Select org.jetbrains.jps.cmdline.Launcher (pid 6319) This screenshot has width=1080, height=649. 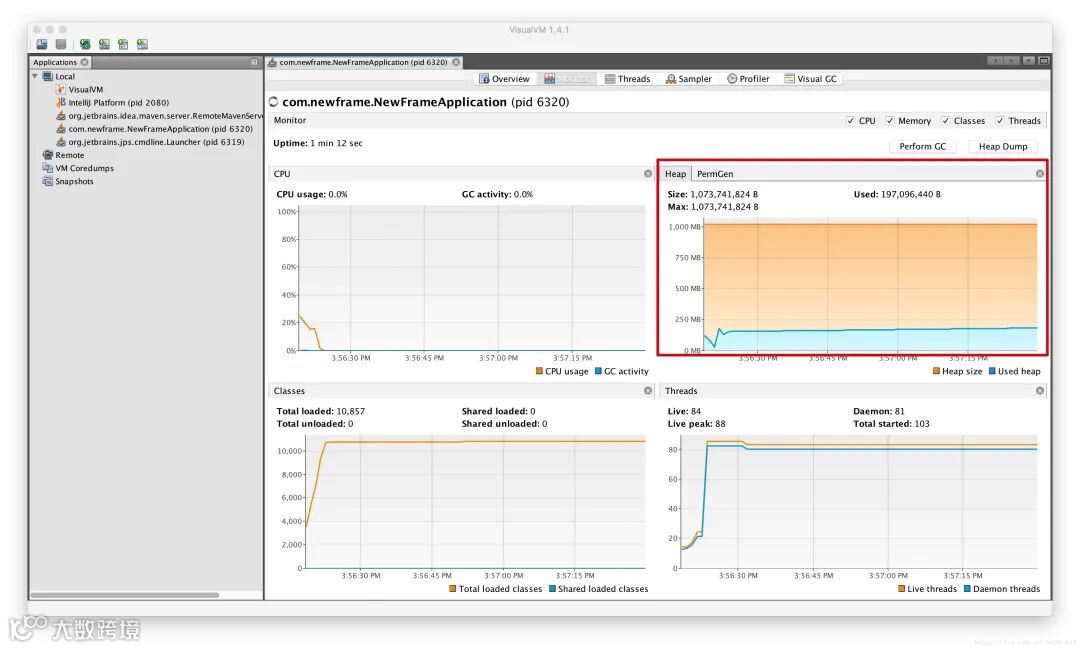(x=156, y=142)
